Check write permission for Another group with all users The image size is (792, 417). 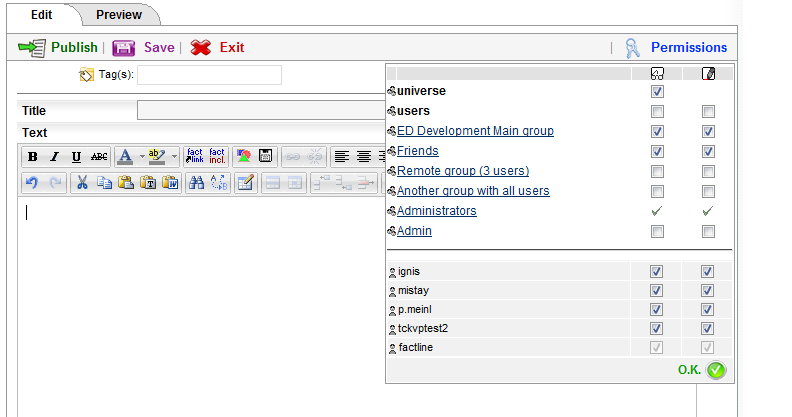click(708, 191)
